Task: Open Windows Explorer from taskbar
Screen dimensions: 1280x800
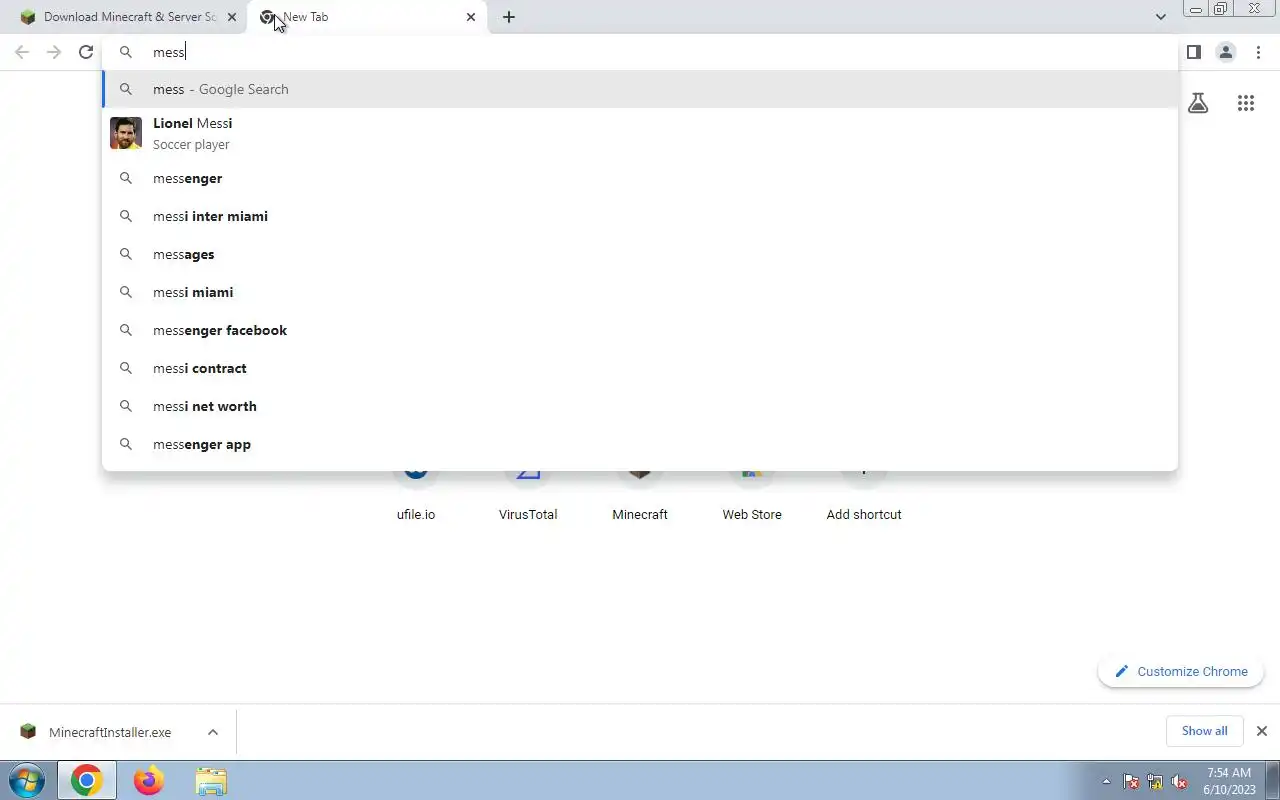Action: (211, 780)
